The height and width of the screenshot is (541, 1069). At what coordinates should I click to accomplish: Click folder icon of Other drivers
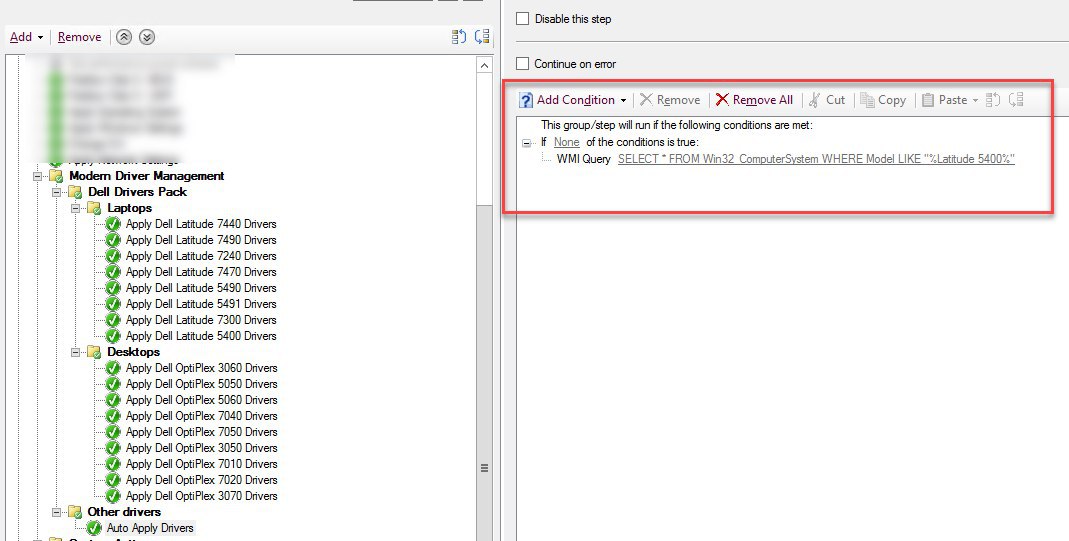click(x=75, y=512)
